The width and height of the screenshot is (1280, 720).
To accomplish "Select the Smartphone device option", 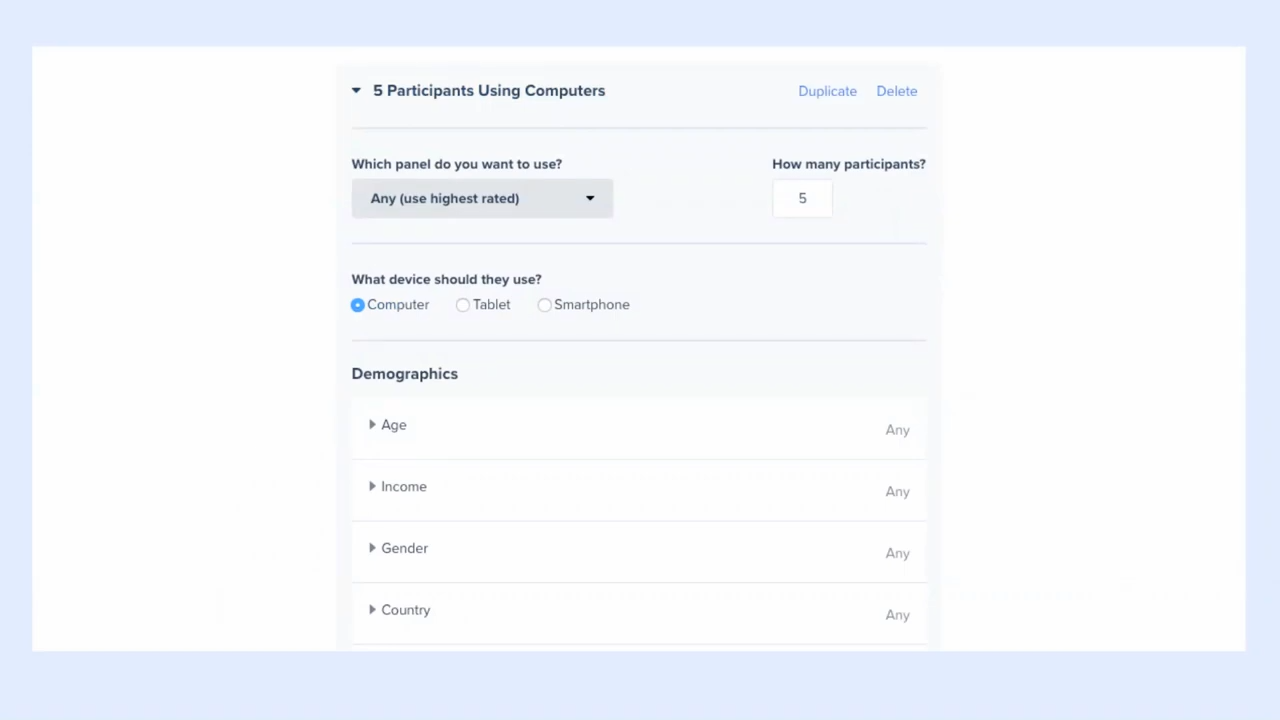I will 545,305.
